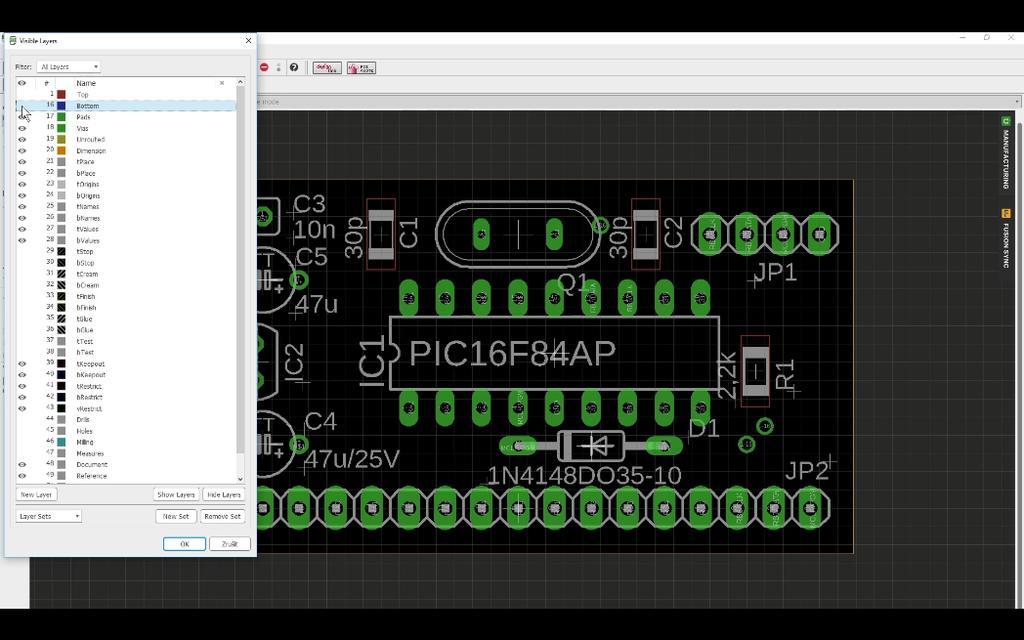
Task: Open the Fusion Sync side tab
Action: click(x=1006, y=239)
